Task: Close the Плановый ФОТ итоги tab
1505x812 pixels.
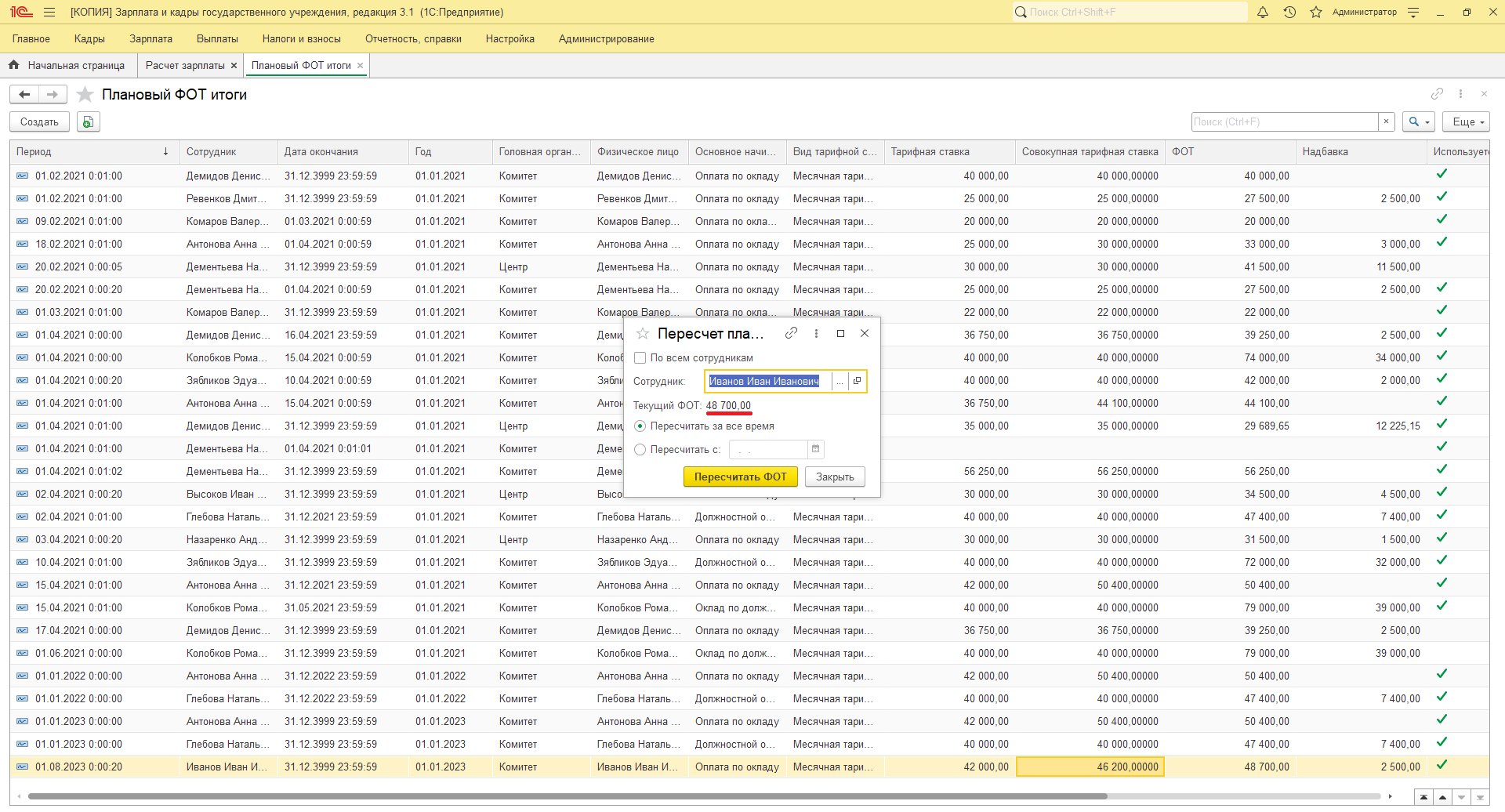Action: pyautogui.click(x=360, y=66)
